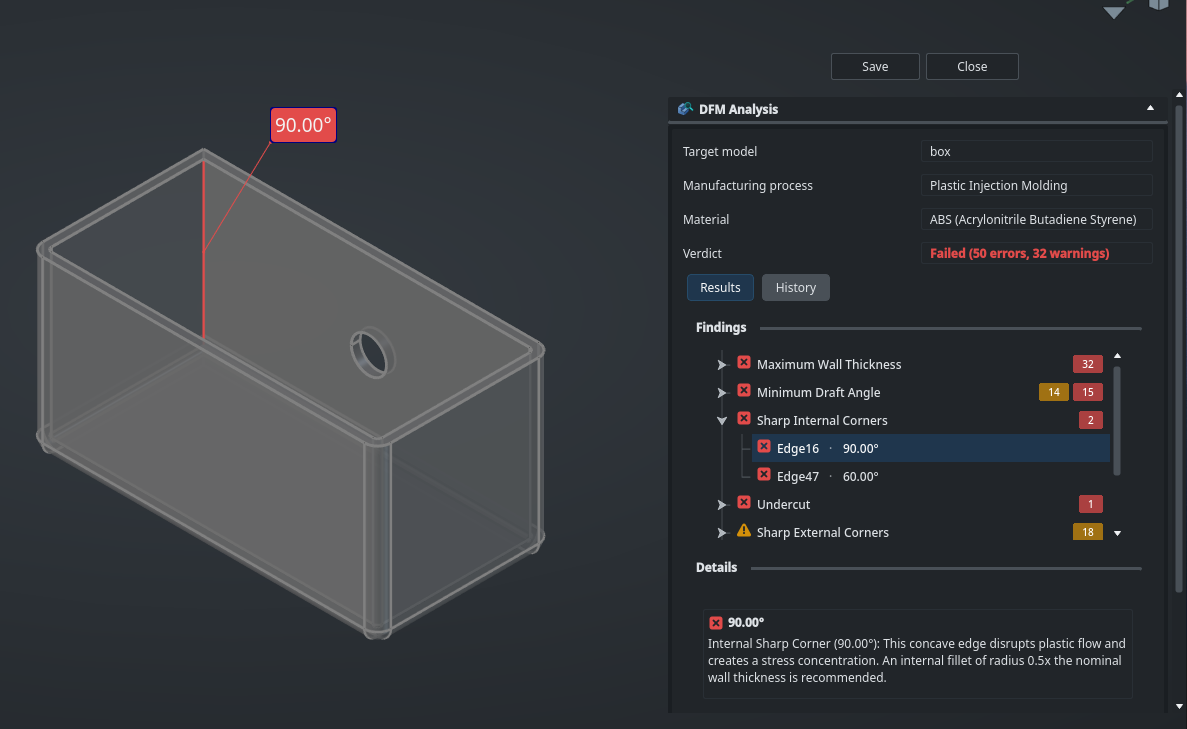Select the Results tab

720,287
